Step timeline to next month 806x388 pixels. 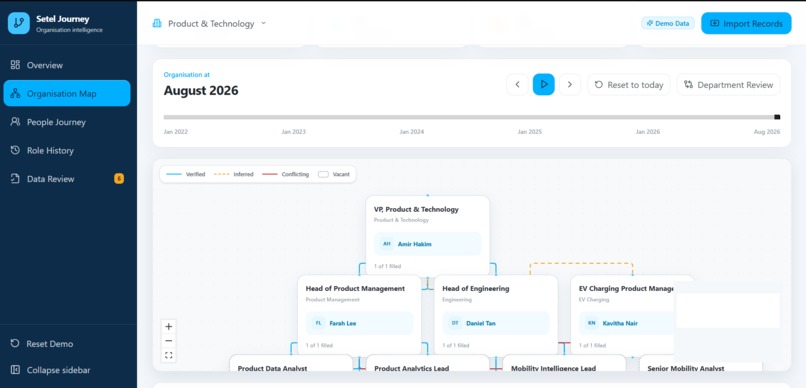pos(570,84)
